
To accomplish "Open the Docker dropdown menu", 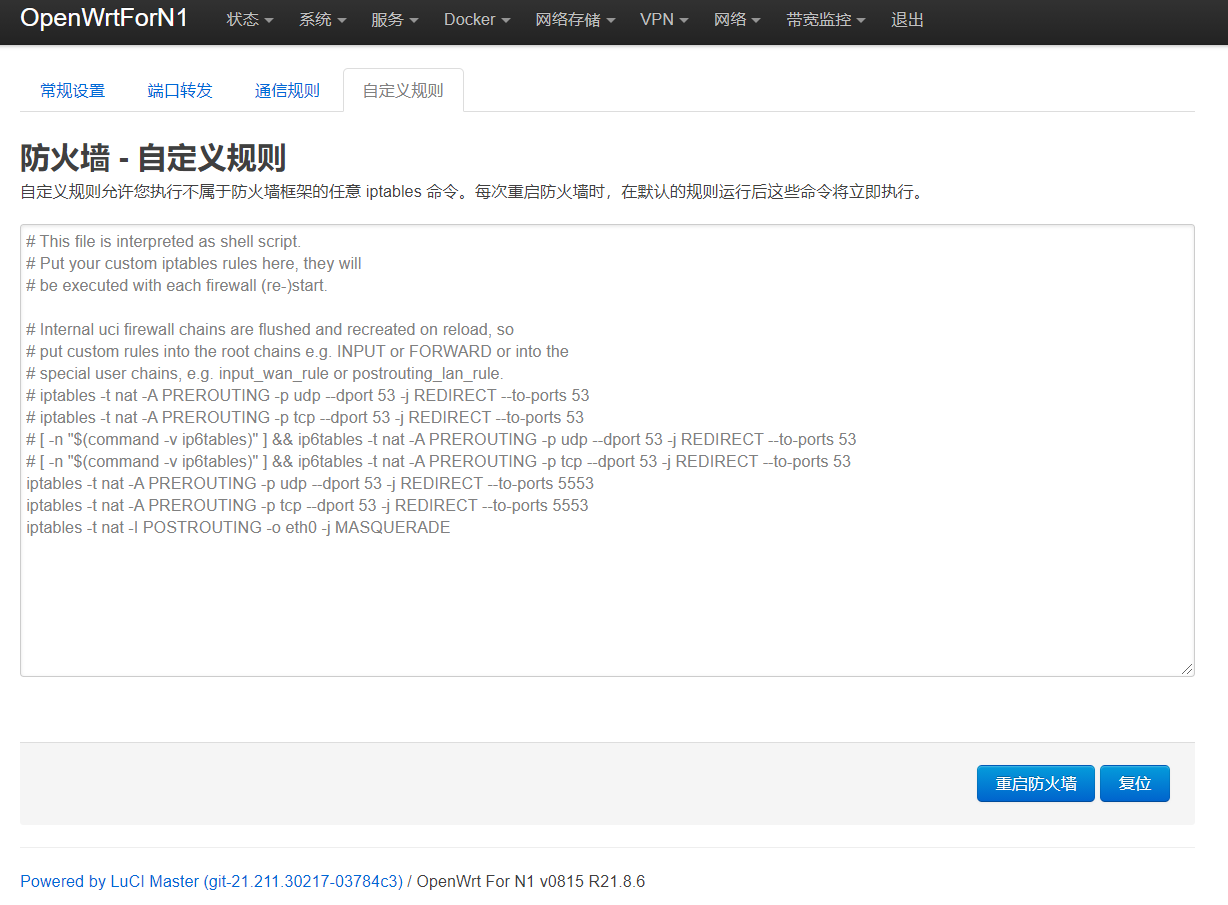I will (x=477, y=20).
